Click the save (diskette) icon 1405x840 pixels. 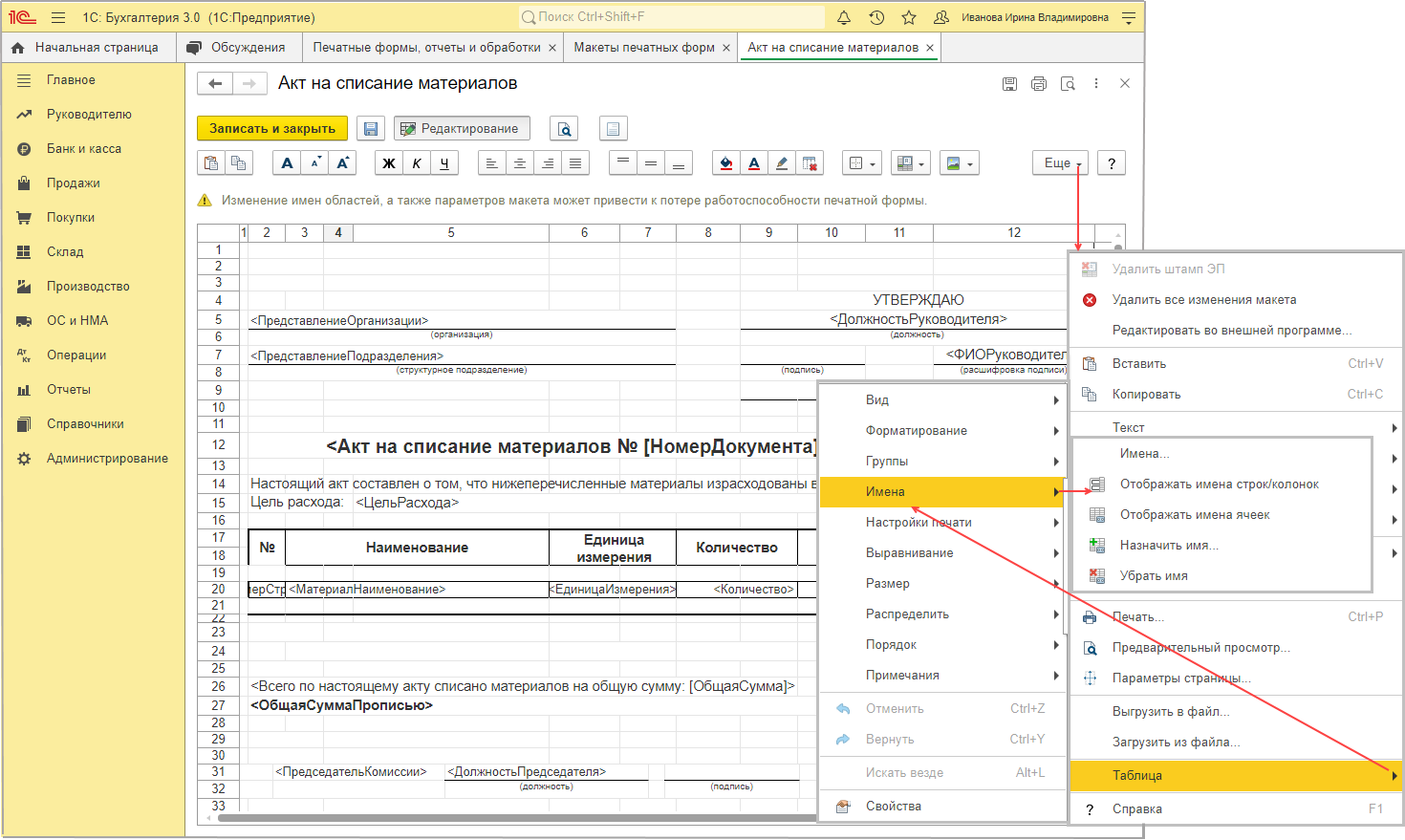(371, 129)
